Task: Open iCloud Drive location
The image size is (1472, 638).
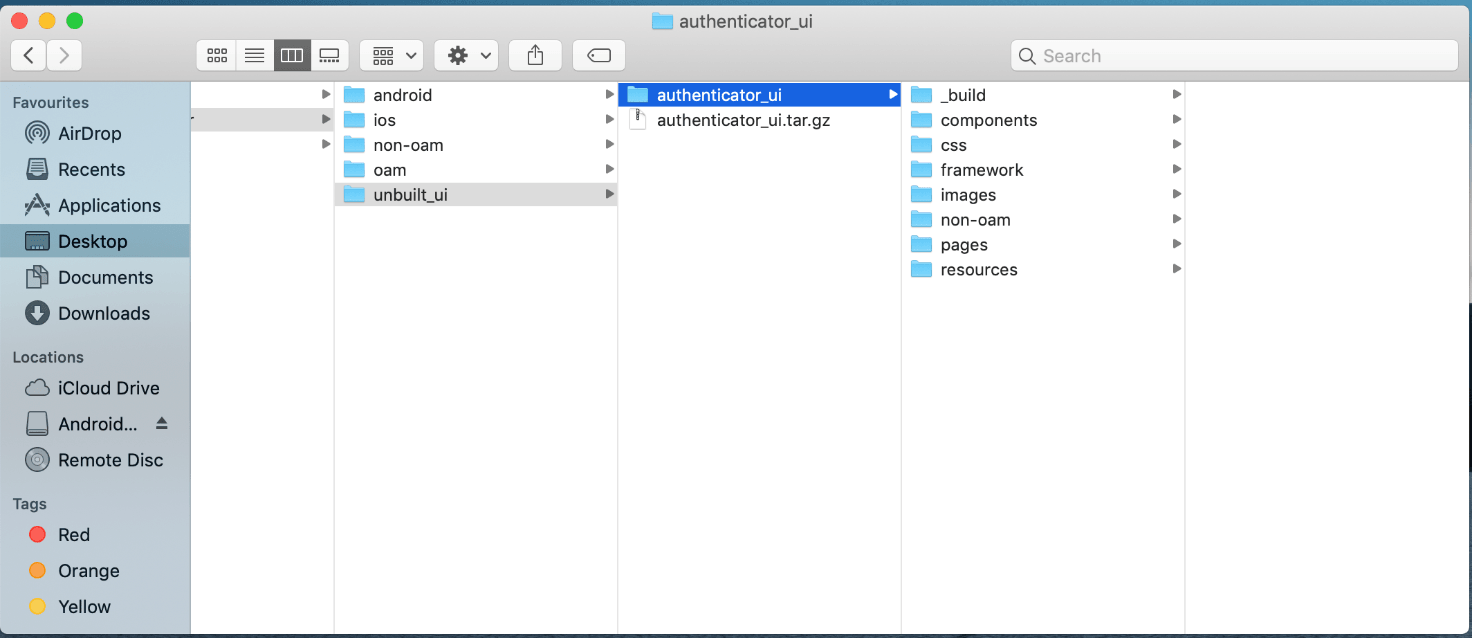Action: [x=94, y=388]
